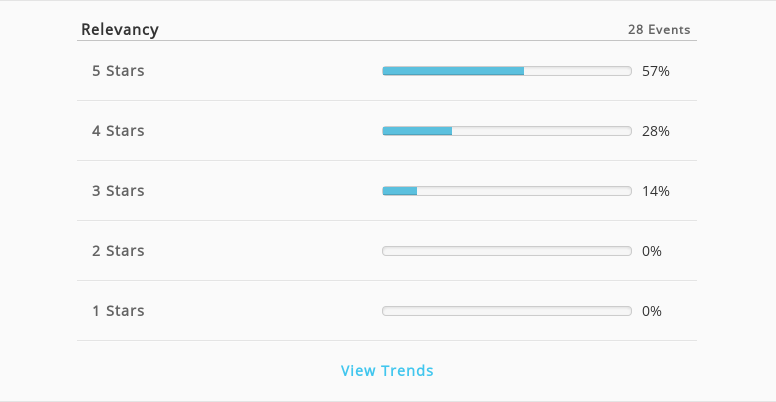Click the empty 1 Stars progress bar
Screen dimensions: 776x402
[507, 311]
